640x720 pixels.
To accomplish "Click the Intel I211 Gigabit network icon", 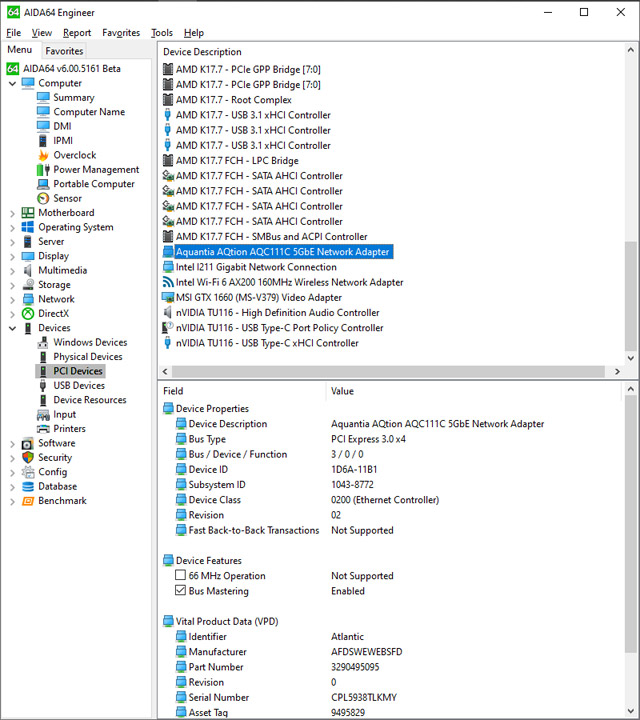I will coord(168,267).
